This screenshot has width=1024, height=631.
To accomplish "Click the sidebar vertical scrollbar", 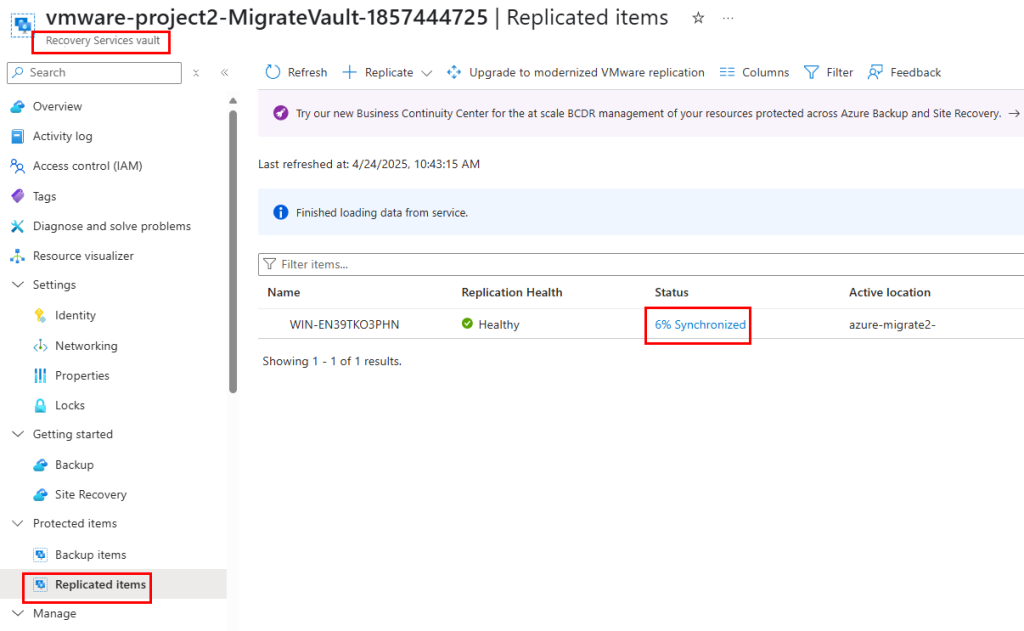I will (x=233, y=251).
